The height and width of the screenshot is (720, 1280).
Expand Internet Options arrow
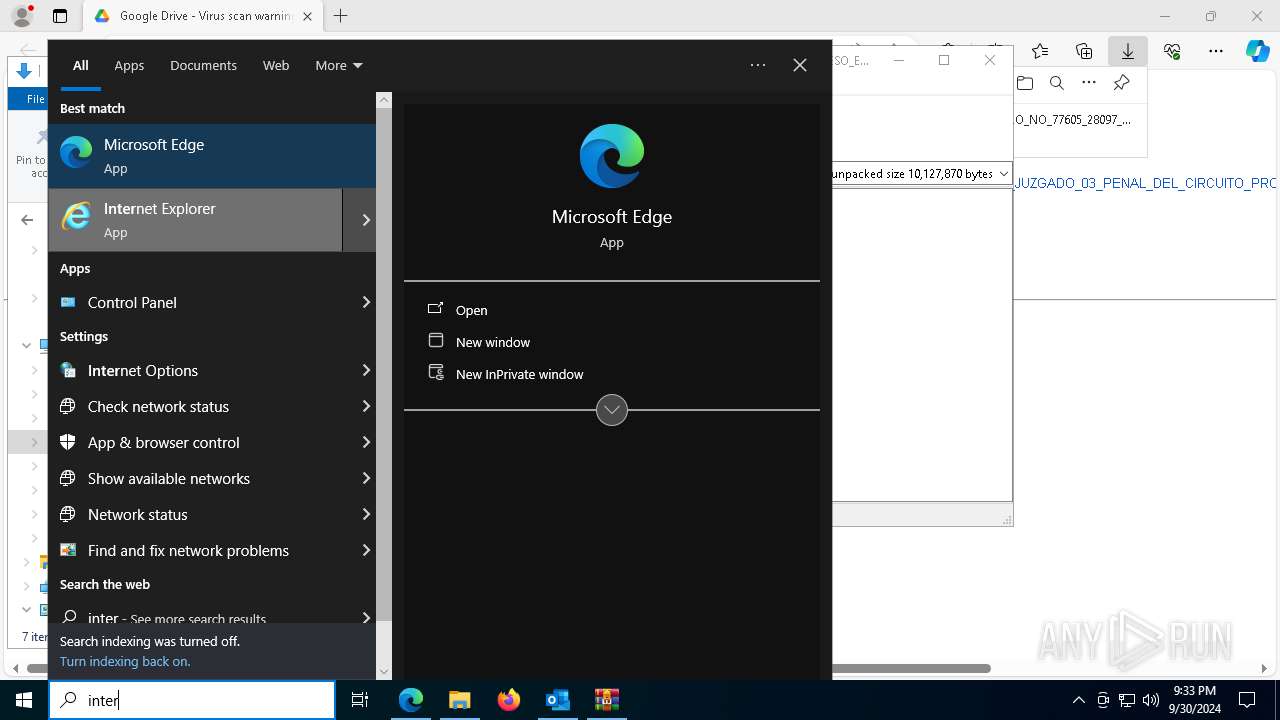pyautogui.click(x=366, y=370)
